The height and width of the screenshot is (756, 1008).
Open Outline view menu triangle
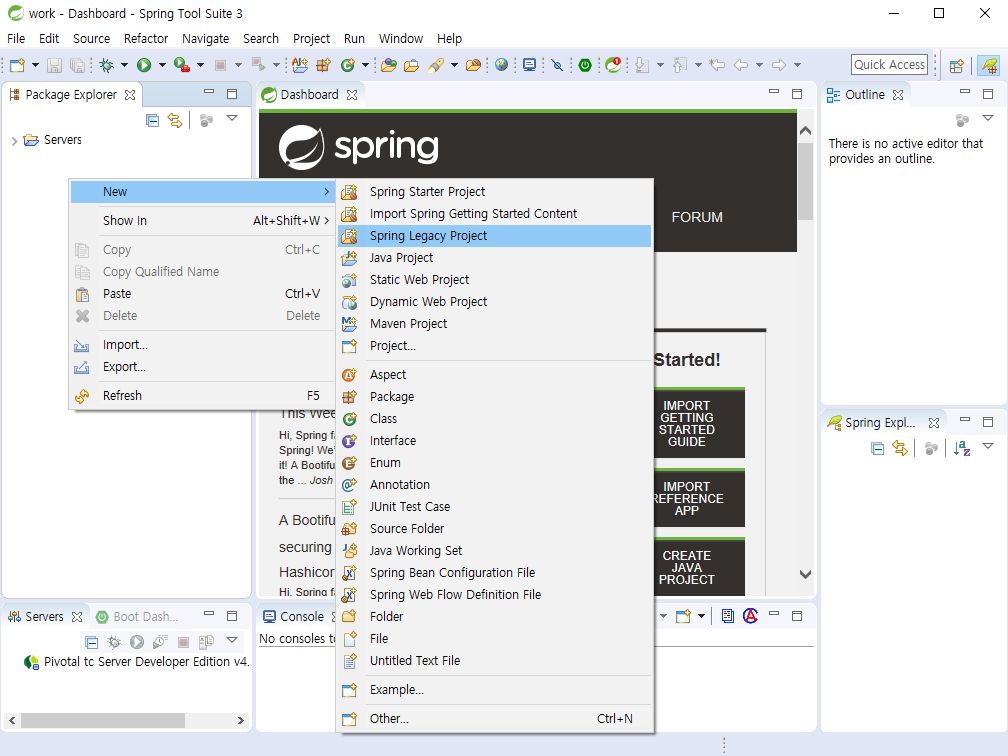tap(988, 118)
